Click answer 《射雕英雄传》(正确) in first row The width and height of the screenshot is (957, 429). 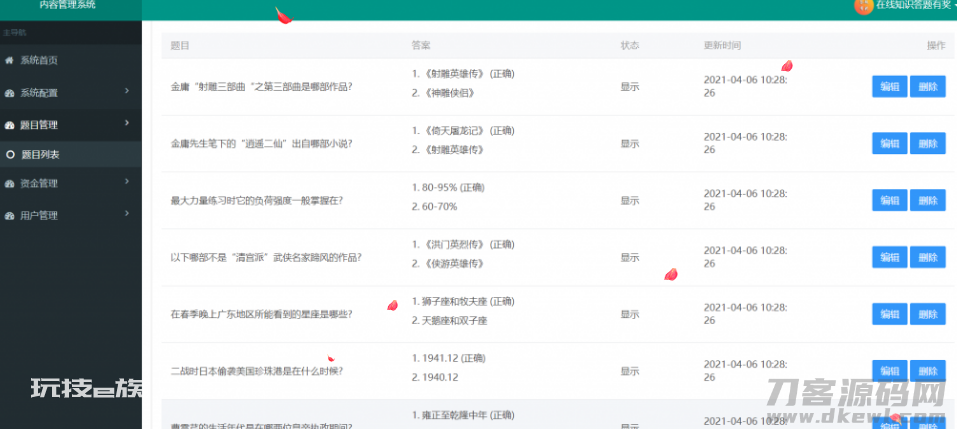click(463, 74)
